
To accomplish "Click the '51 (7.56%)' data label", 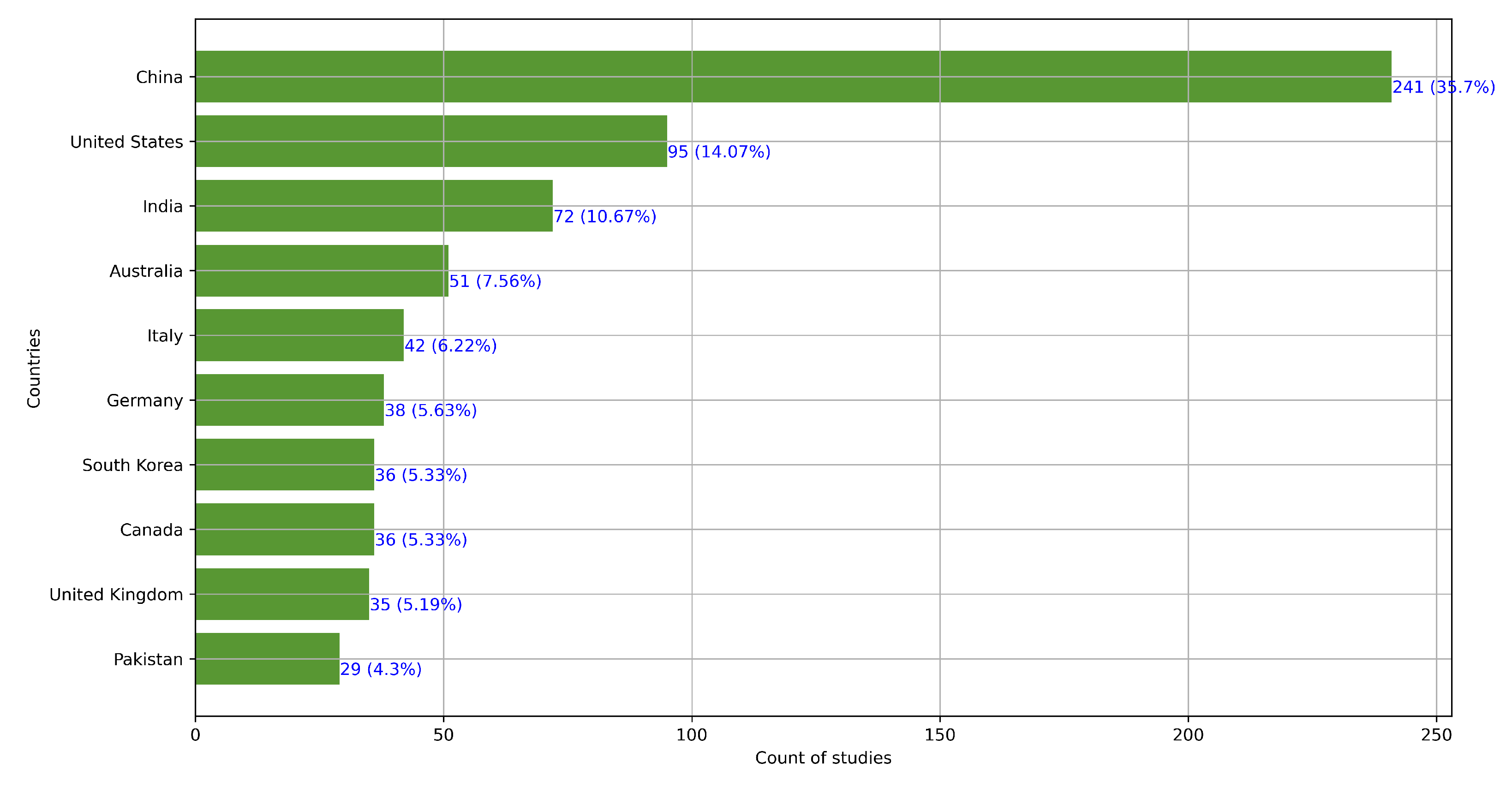I will pyautogui.click(x=495, y=281).
